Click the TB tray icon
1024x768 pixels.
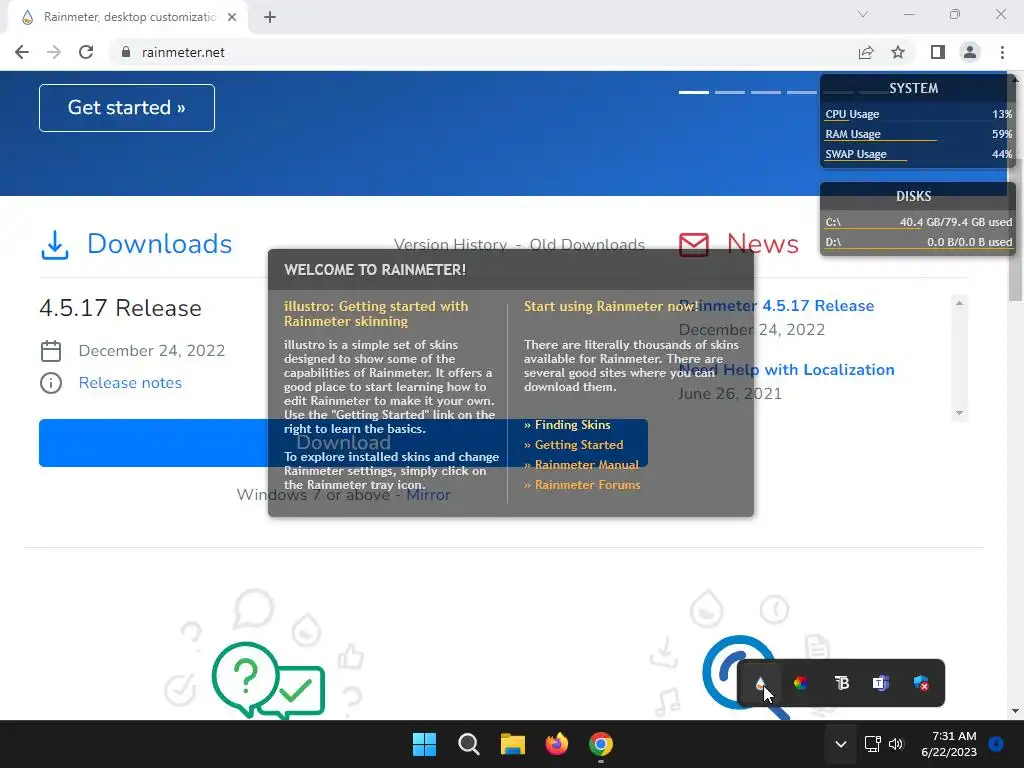coord(842,683)
